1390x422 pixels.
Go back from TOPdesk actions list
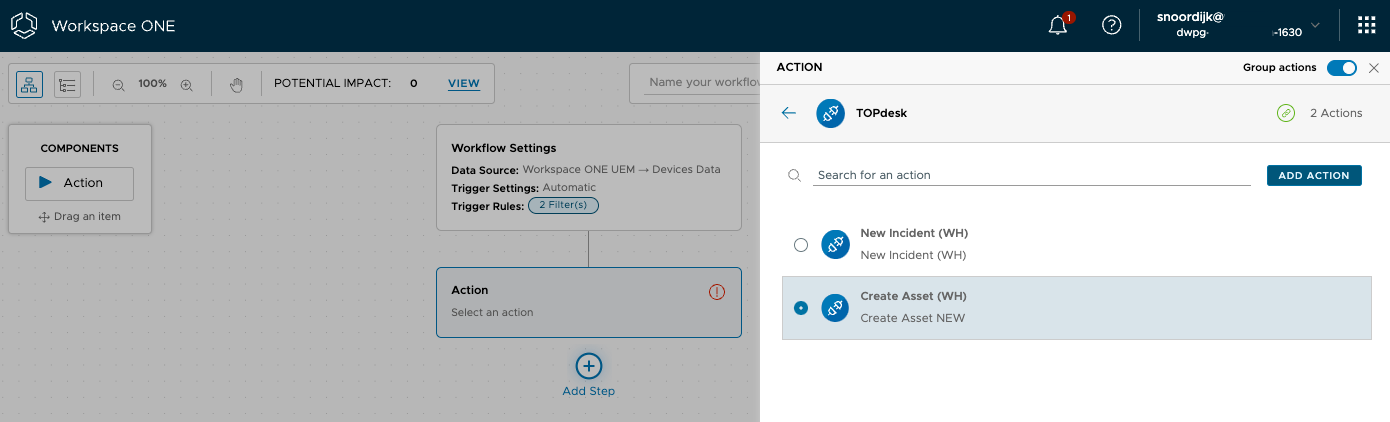pyautogui.click(x=789, y=113)
